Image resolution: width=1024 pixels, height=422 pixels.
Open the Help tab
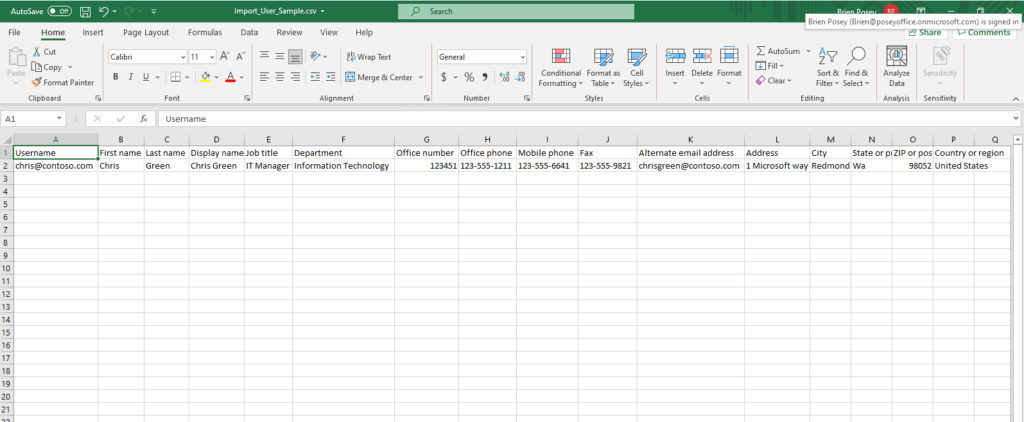[x=364, y=32]
